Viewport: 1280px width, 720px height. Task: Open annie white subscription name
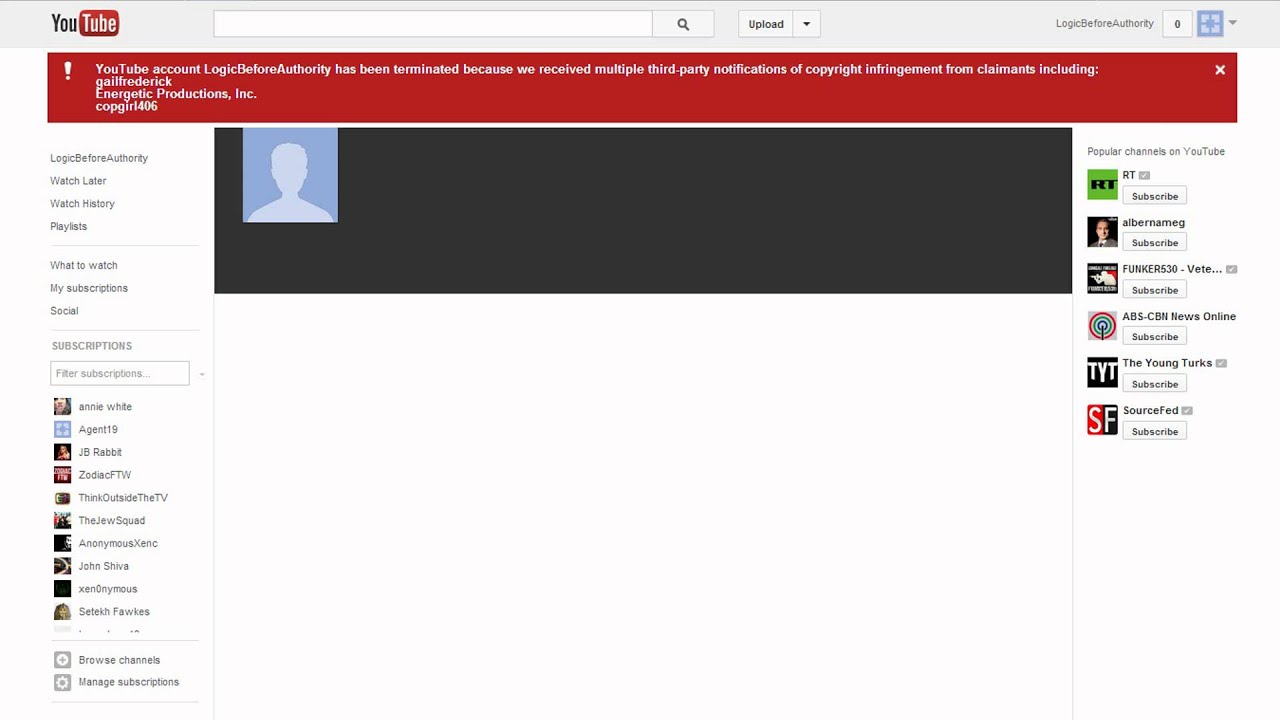pos(105,407)
